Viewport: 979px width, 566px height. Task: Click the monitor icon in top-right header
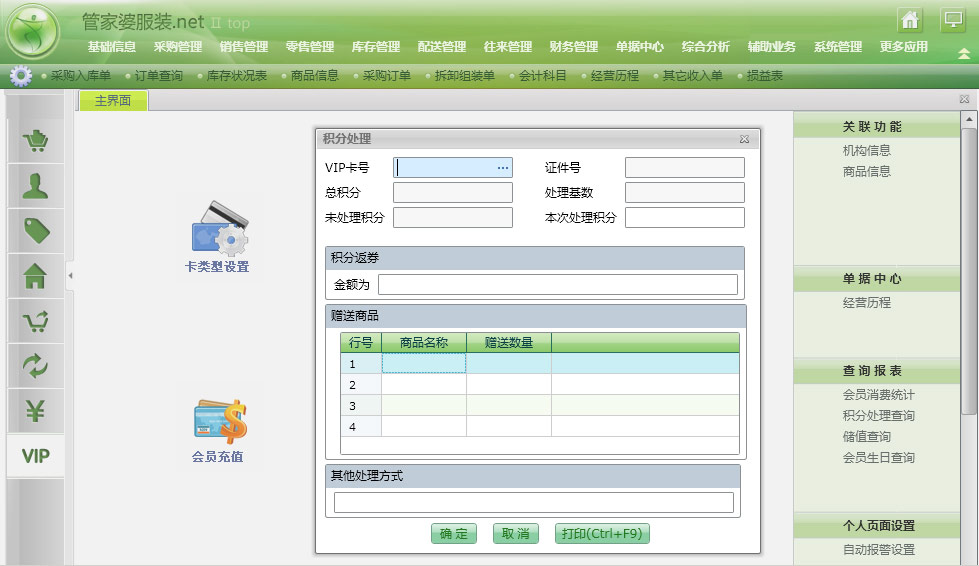click(x=951, y=20)
